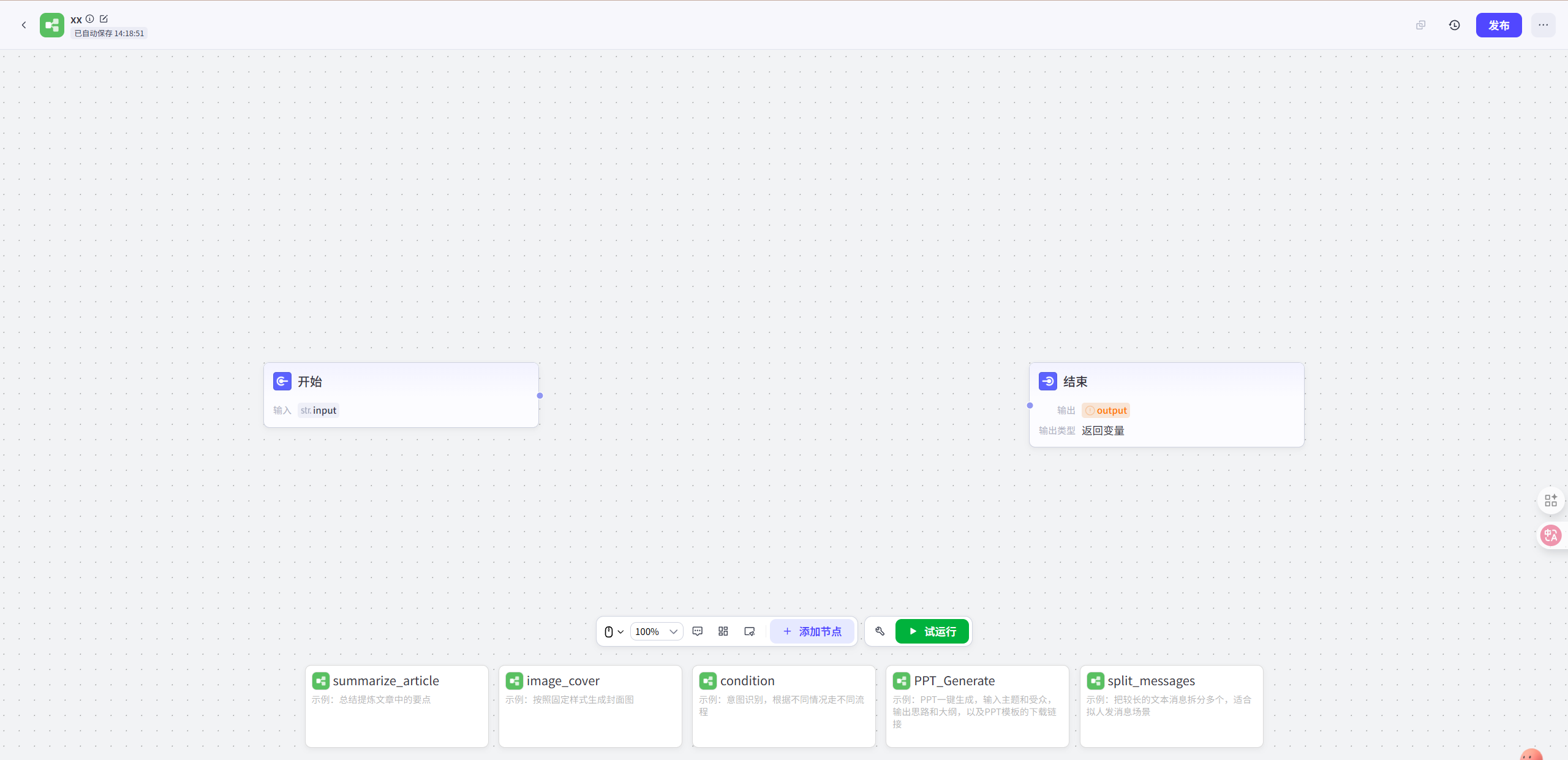
Task: Click the back arrow at top left
Action: (x=24, y=25)
